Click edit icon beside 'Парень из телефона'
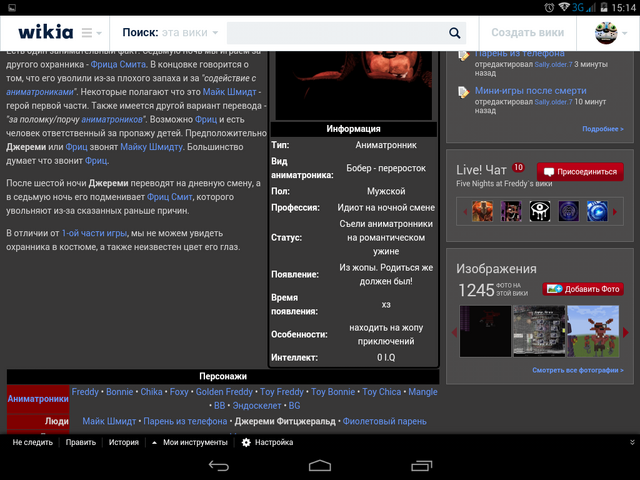Screen dimensions: 640x480 pos(463,56)
